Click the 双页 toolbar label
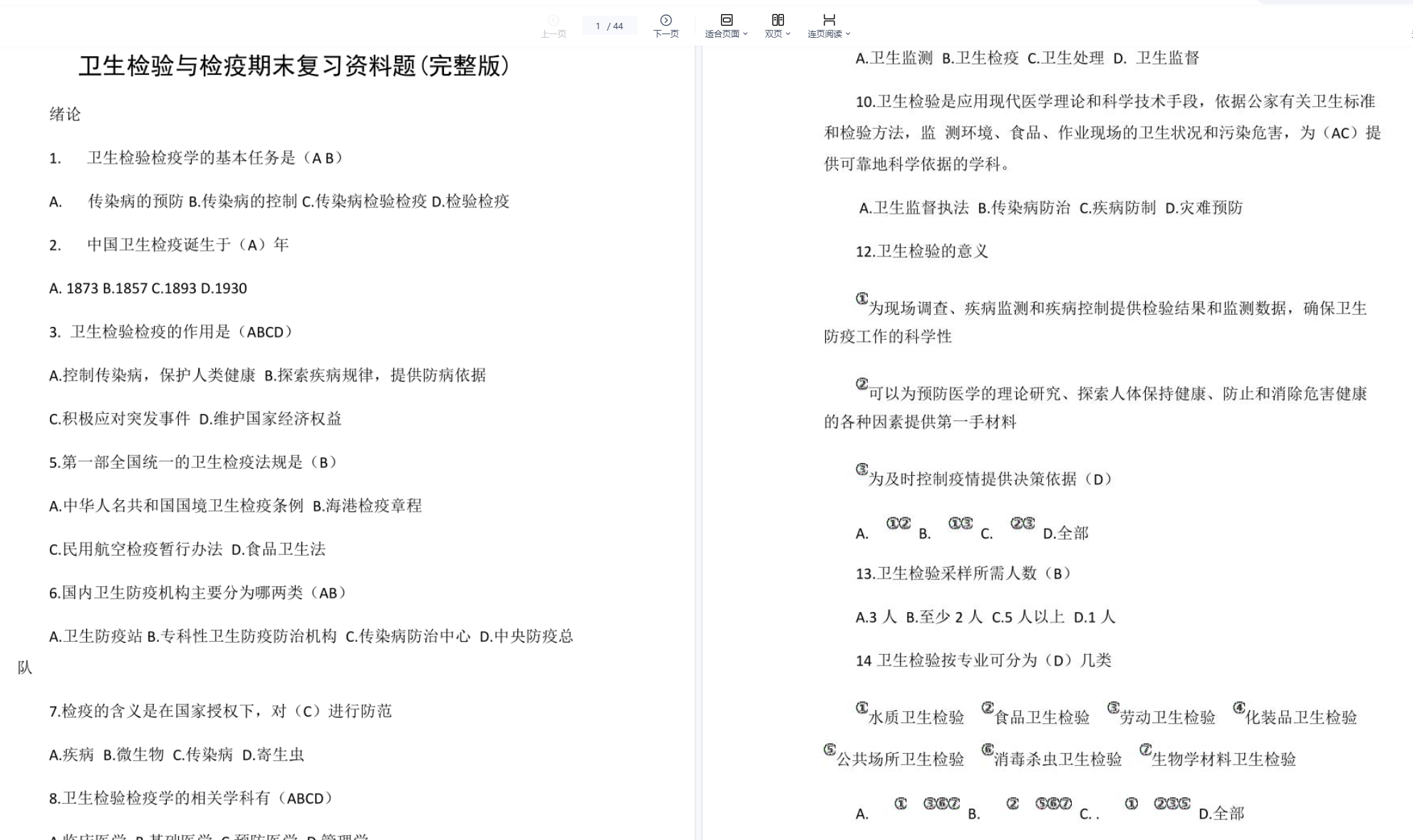Viewport: 1413px width, 840px height. tap(773, 34)
